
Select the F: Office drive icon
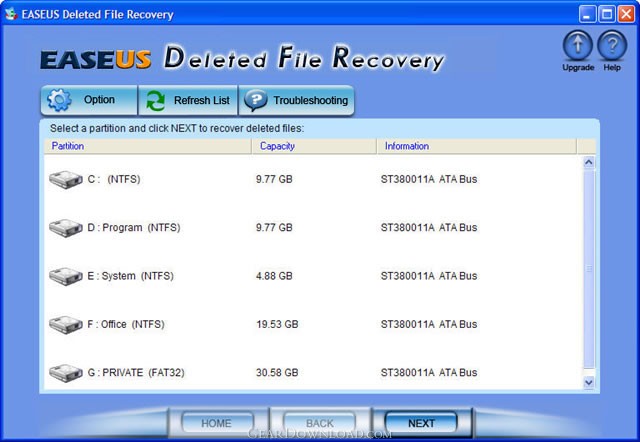(x=66, y=324)
